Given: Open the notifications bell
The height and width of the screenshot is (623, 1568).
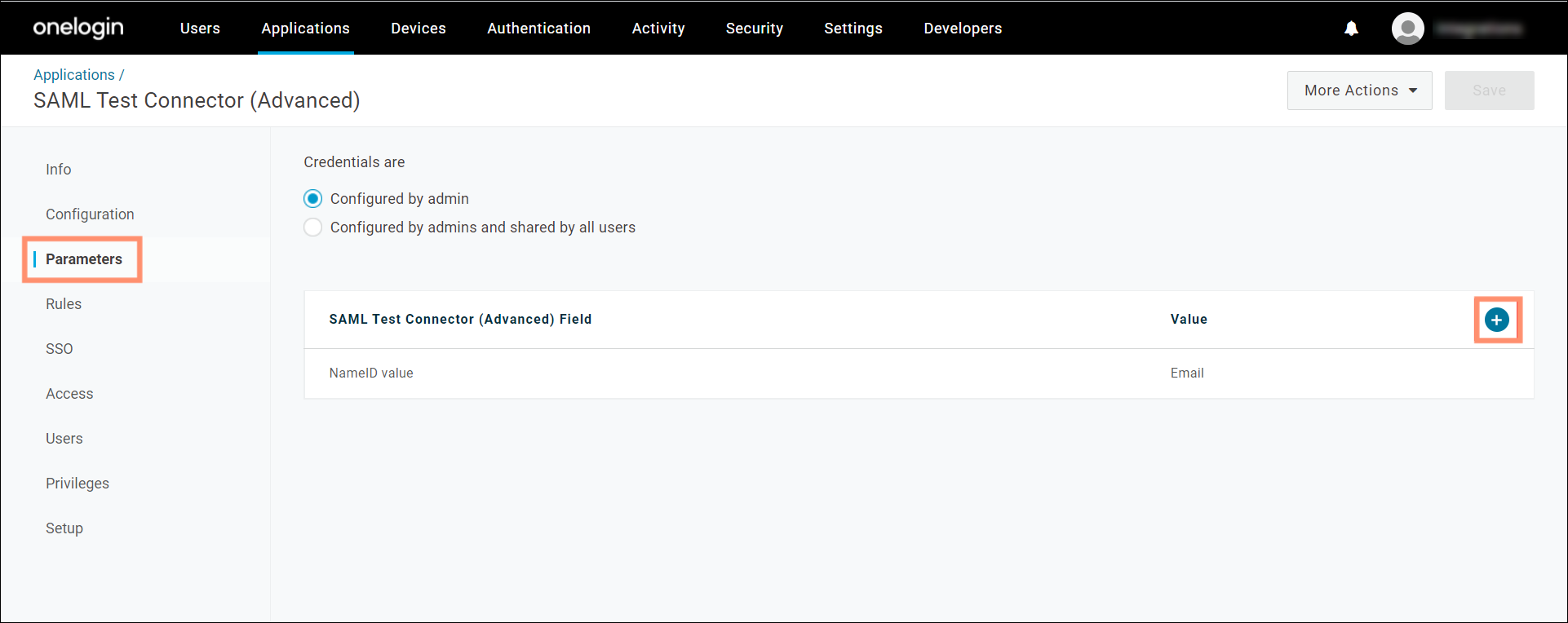Looking at the screenshot, I should [1351, 29].
